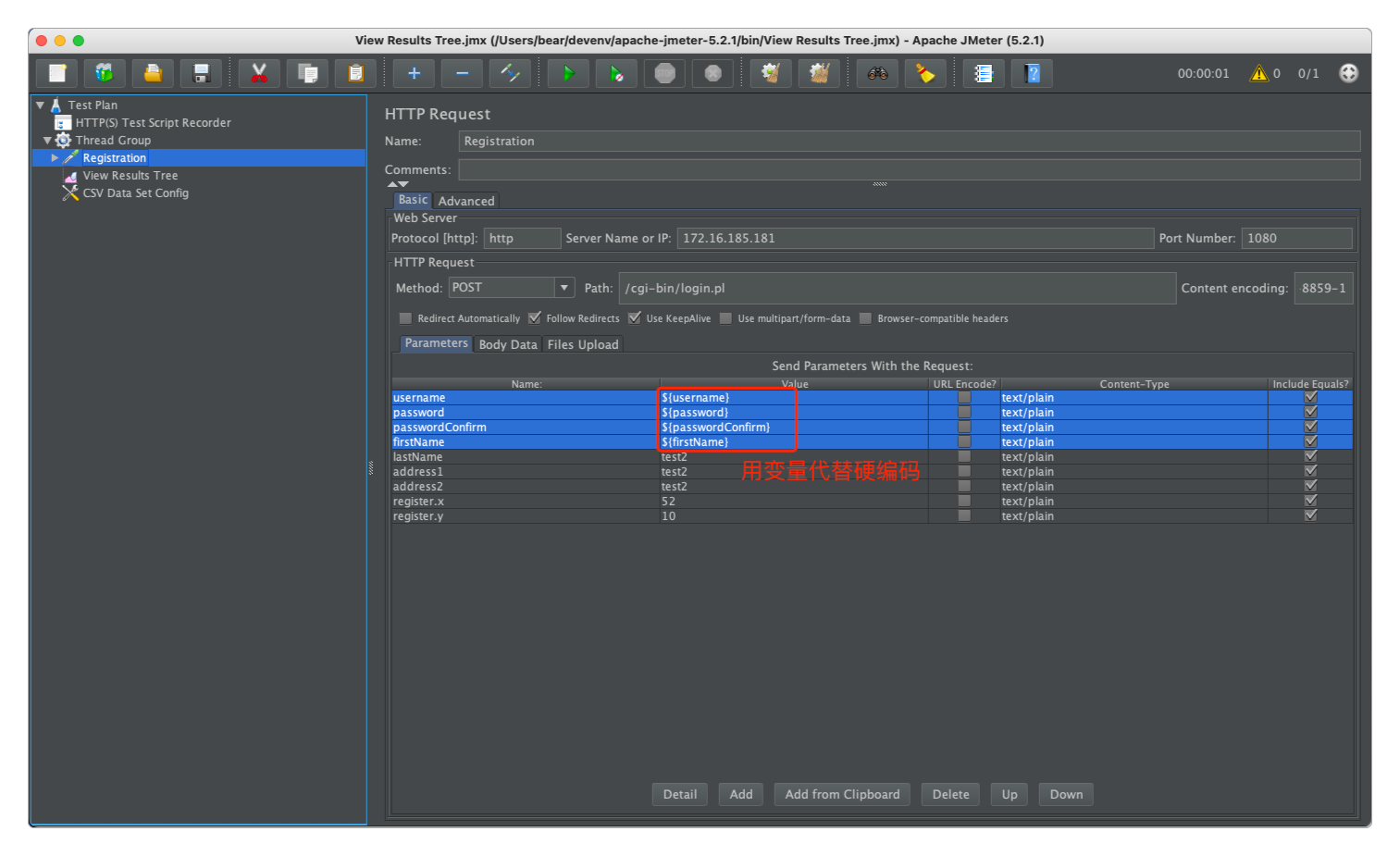Open the Method POST dropdown
The height and width of the screenshot is (856, 1400).
click(564, 288)
